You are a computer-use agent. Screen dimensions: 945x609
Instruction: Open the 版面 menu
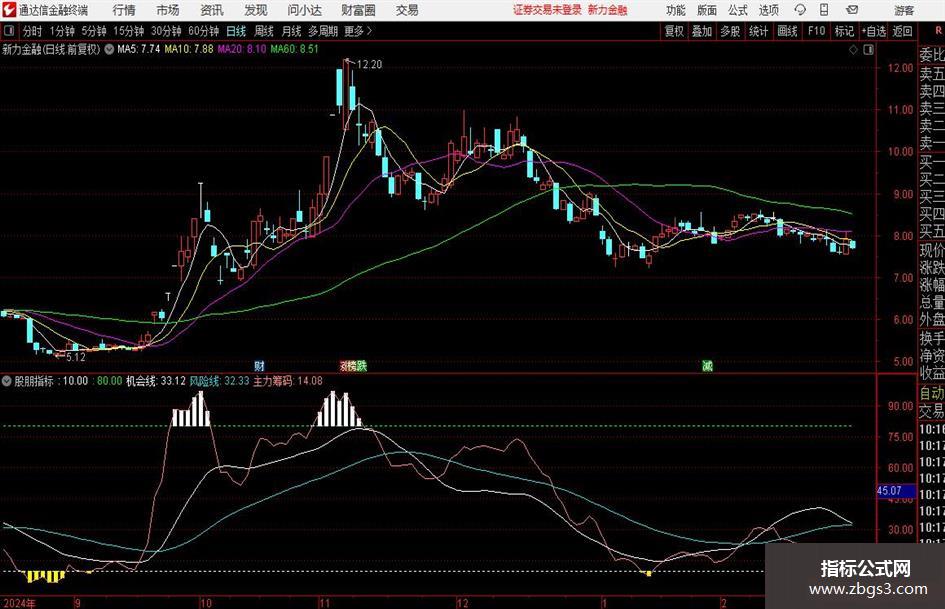pyautogui.click(x=706, y=10)
